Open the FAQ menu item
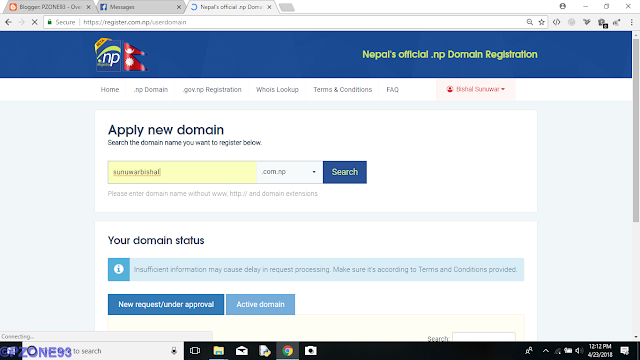The width and height of the screenshot is (640, 360). pos(392,89)
